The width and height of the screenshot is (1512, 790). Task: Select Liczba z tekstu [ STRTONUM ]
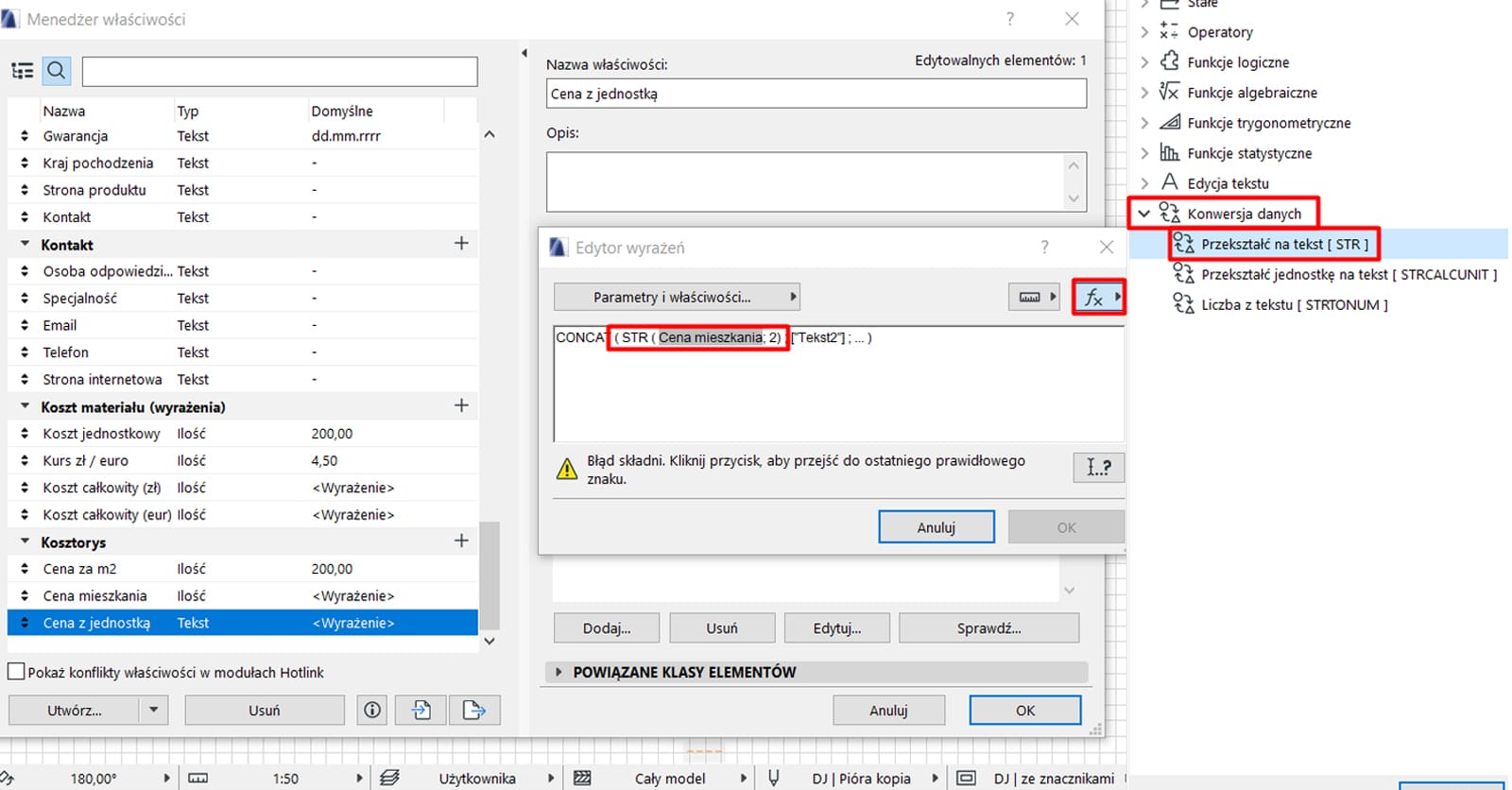click(1295, 304)
